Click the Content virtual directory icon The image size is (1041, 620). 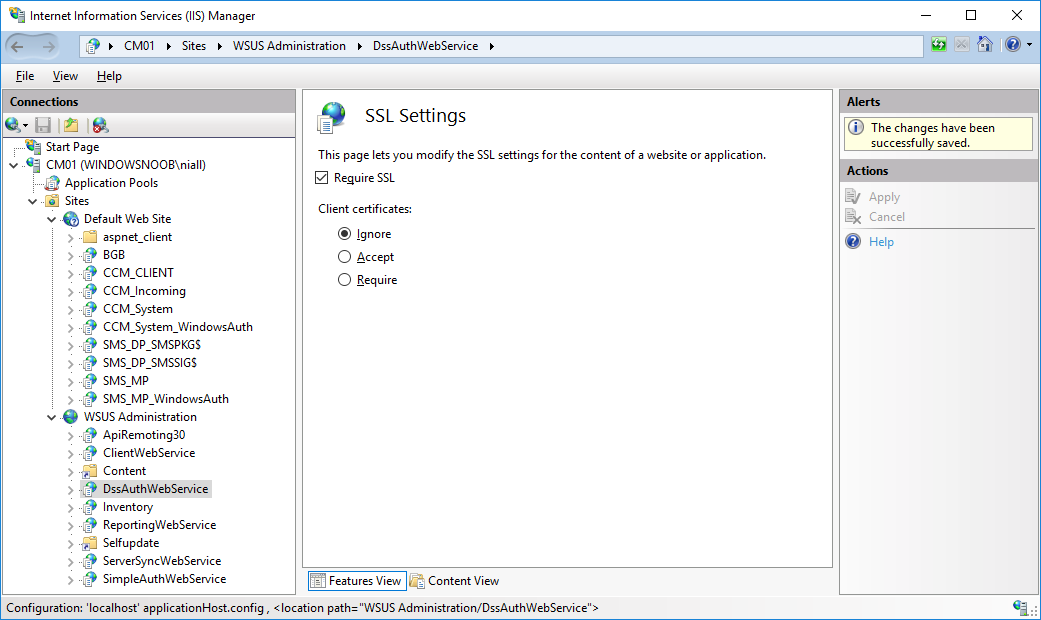(x=90, y=471)
